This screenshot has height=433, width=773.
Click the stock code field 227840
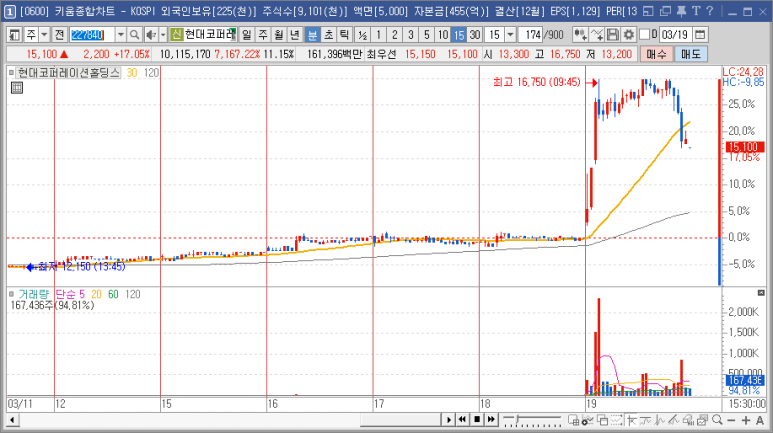(x=92, y=35)
